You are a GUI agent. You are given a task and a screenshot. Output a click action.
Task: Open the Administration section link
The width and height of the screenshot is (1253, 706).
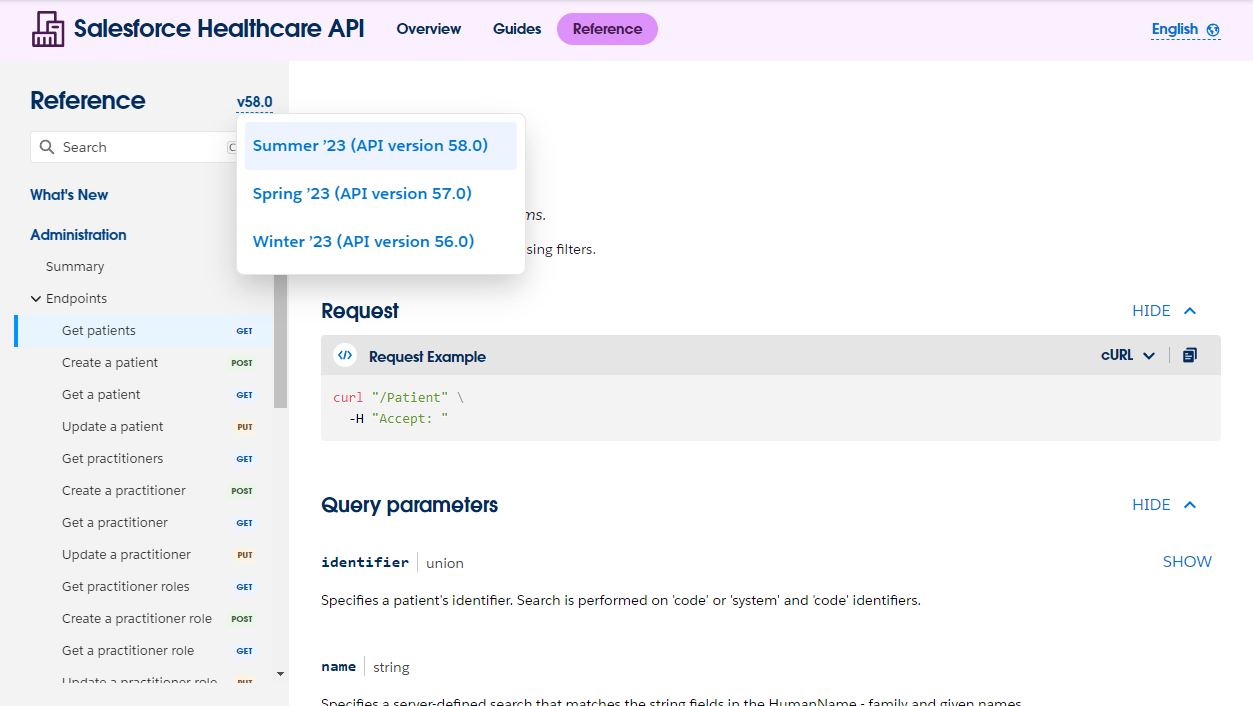point(78,235)
